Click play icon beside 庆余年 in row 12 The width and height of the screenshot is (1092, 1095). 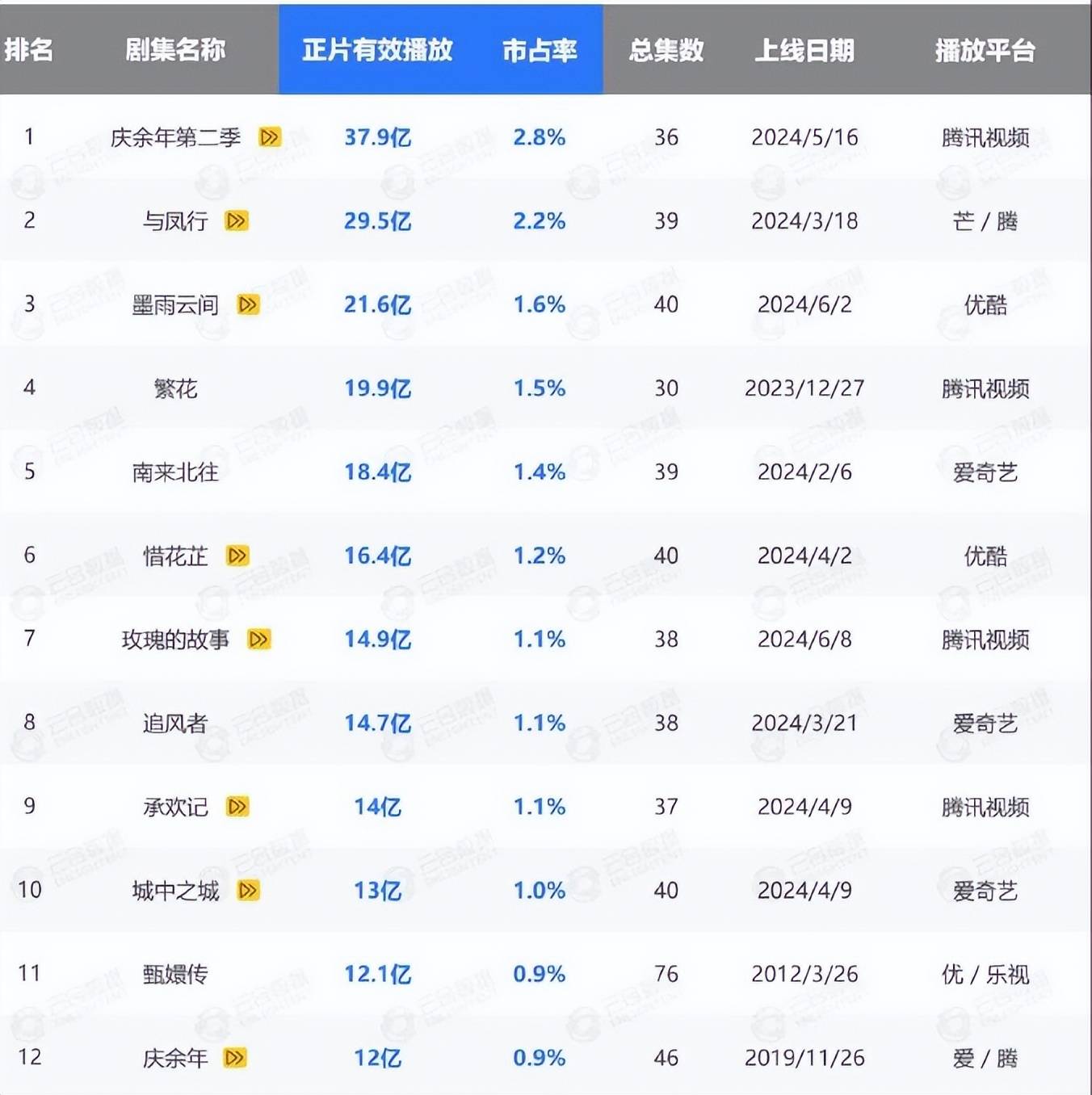tap(235, 1058)
